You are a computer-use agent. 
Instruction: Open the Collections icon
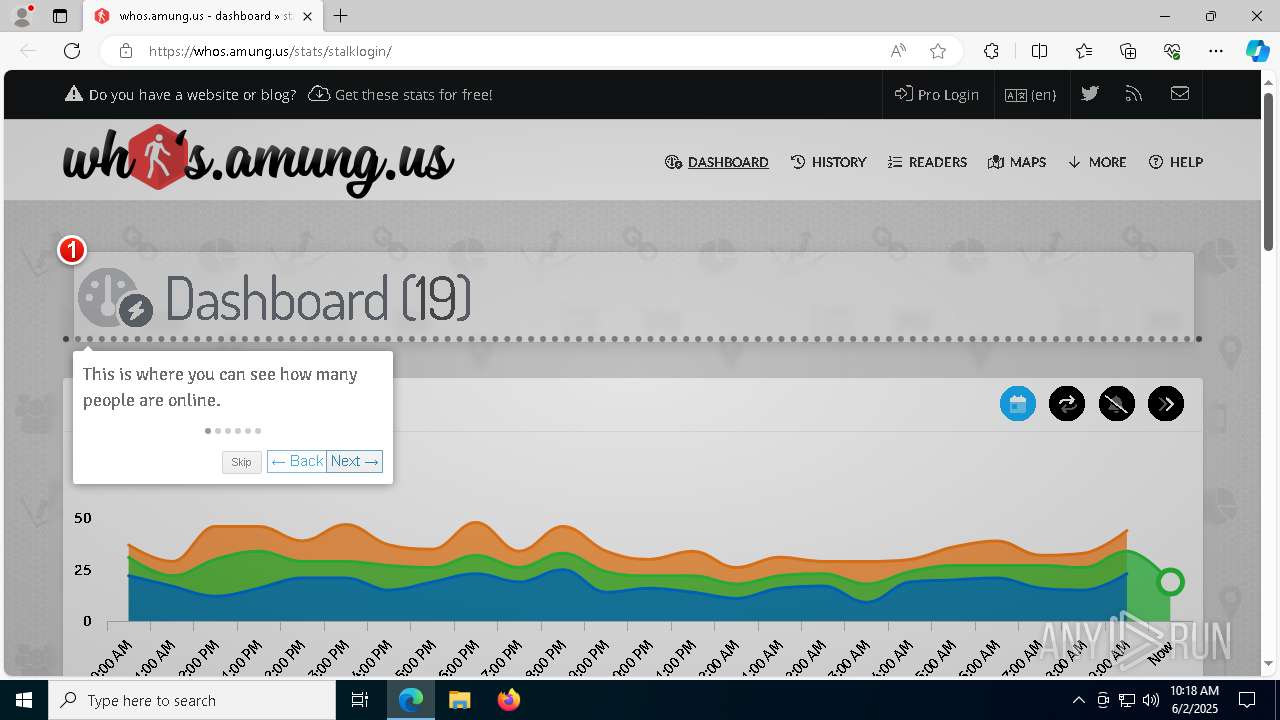coord(1128,51)
